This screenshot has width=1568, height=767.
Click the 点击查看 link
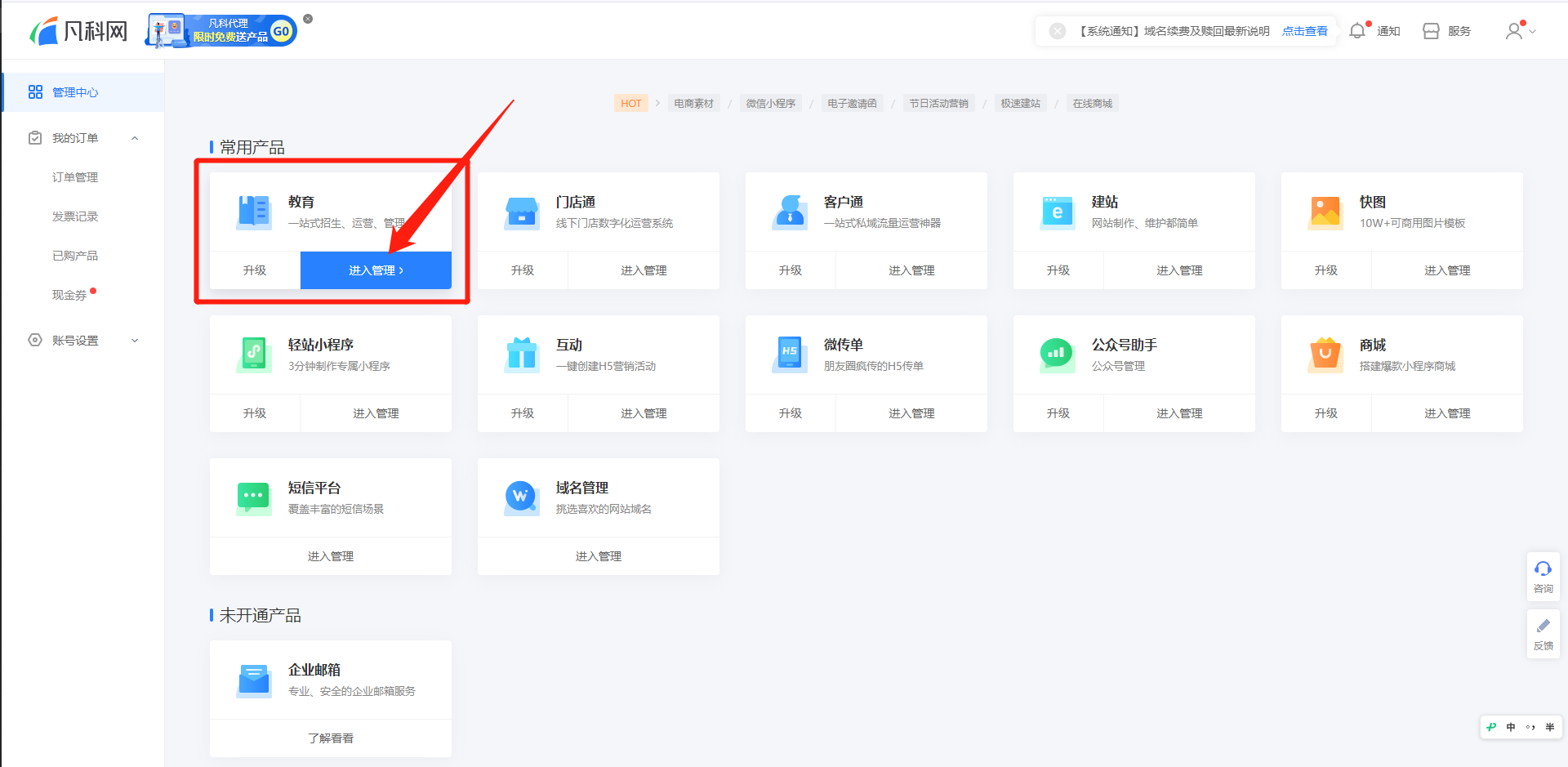click(x=1304, y=31)
